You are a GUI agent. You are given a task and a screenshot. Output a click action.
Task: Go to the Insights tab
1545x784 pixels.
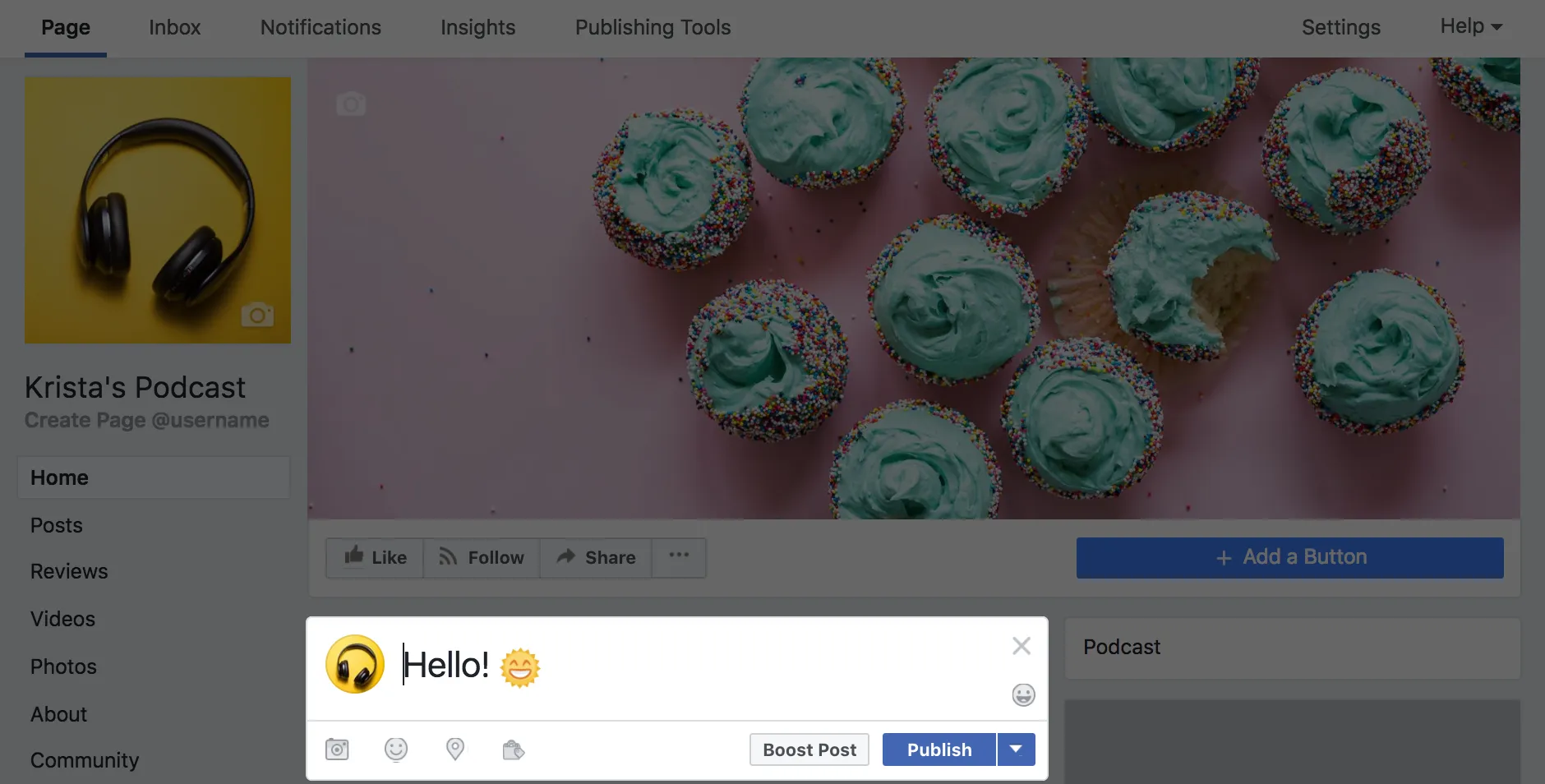(478, 27)
